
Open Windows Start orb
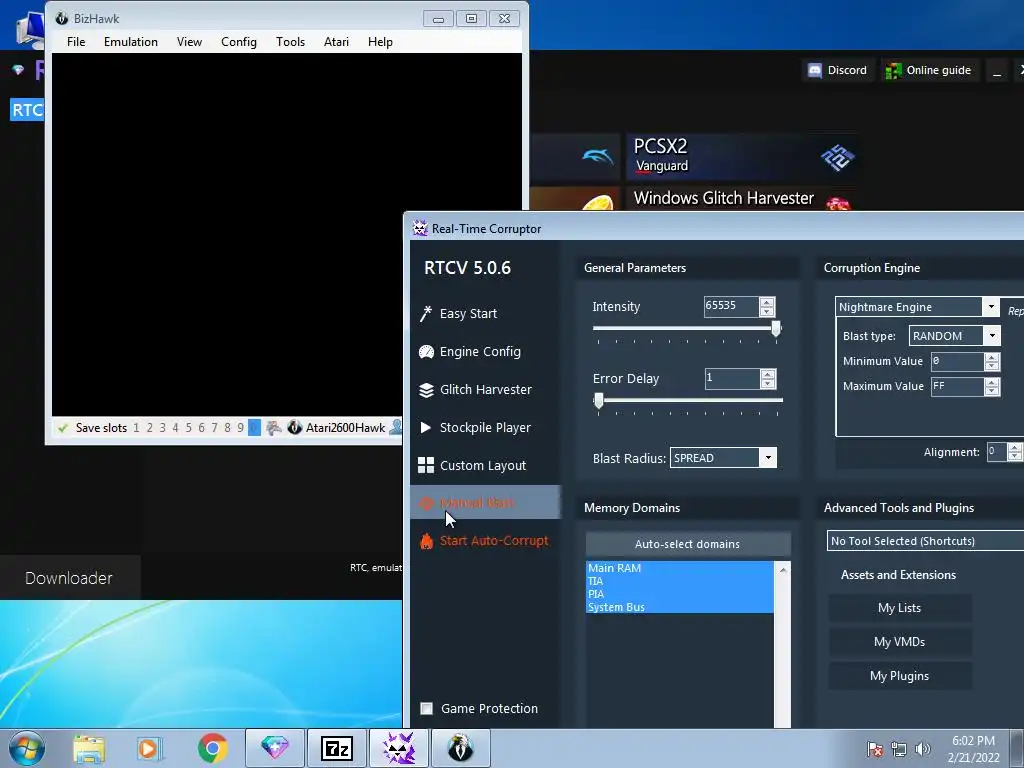[27, 748]
